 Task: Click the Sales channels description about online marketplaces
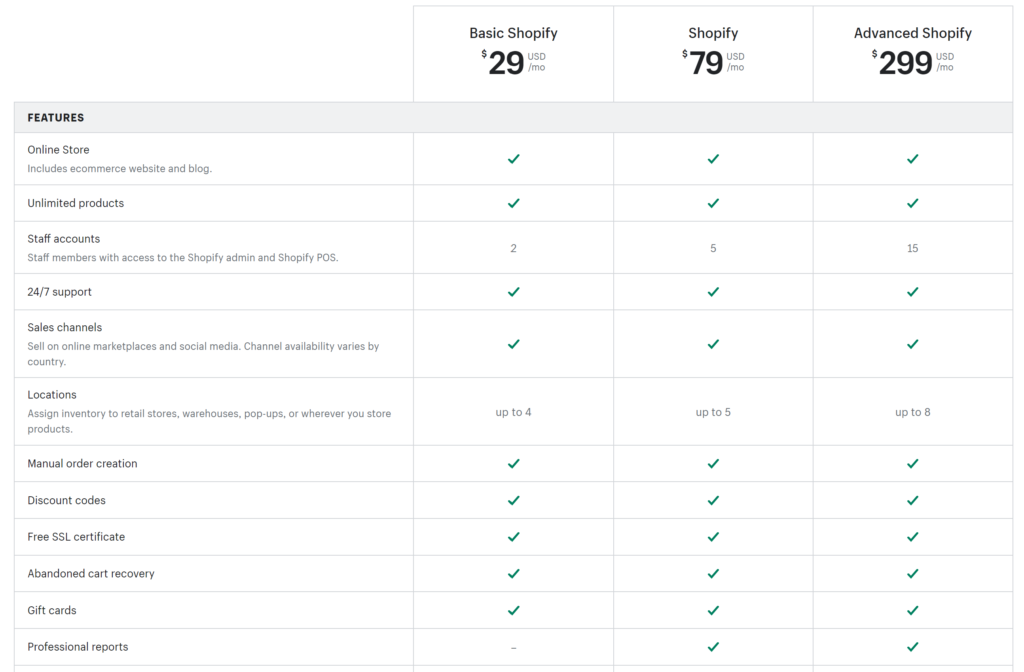click(203, 354)
